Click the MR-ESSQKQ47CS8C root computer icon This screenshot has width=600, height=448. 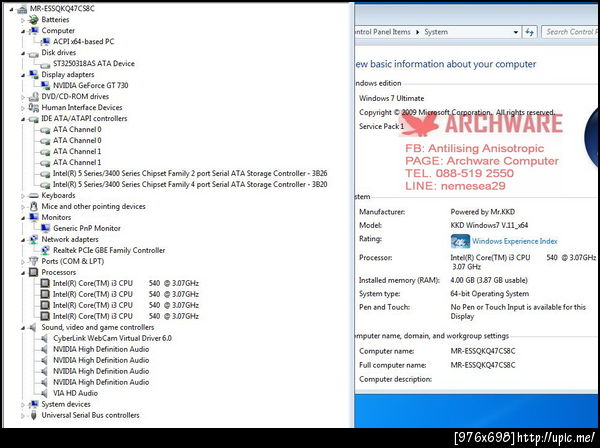22,9
